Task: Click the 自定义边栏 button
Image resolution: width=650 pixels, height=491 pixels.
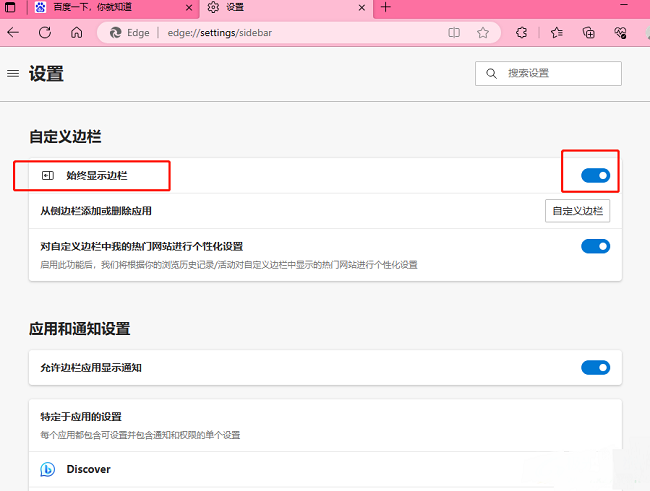Action: click(577, 211)
